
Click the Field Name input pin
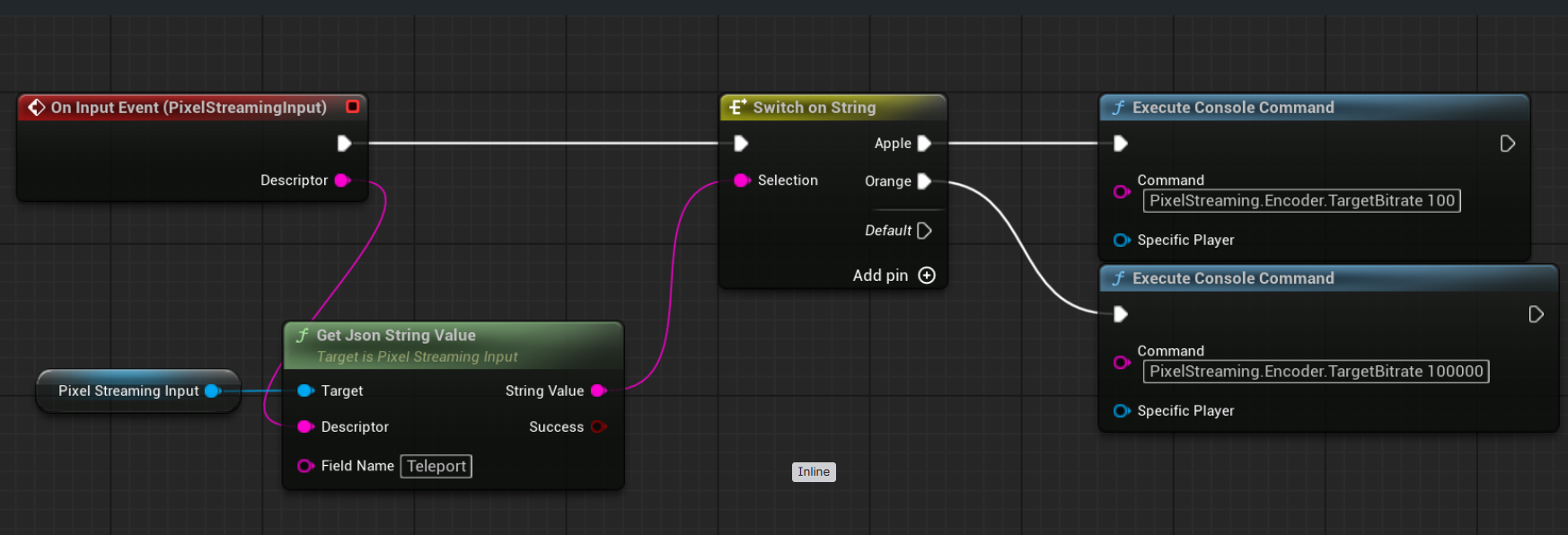coord(305,466)
